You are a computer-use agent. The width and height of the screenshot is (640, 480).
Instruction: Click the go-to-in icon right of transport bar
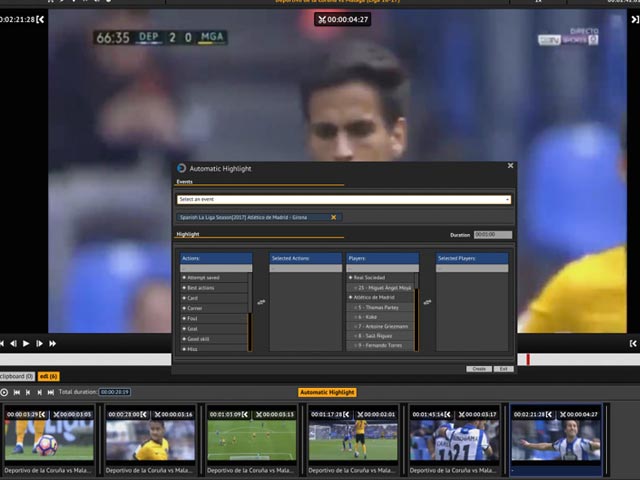click(x=633, y=344)
